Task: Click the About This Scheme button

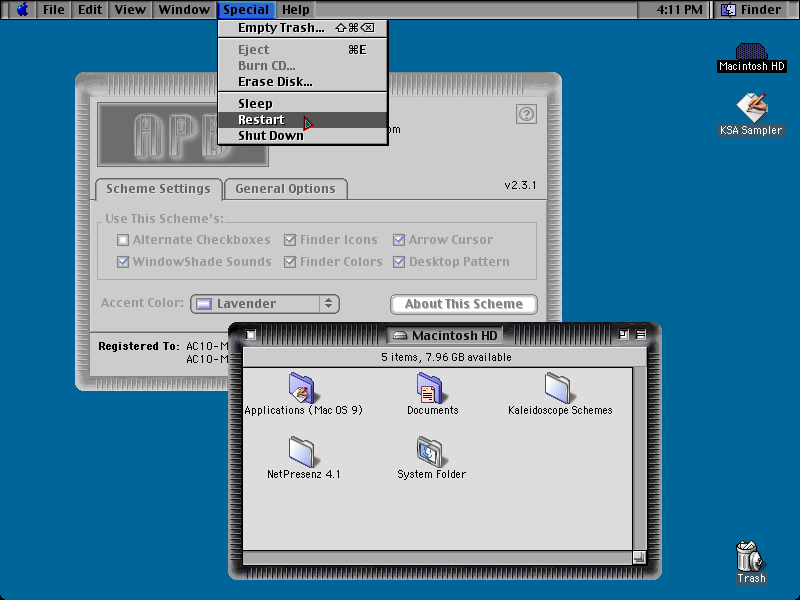Action: [x=464, y=304]
